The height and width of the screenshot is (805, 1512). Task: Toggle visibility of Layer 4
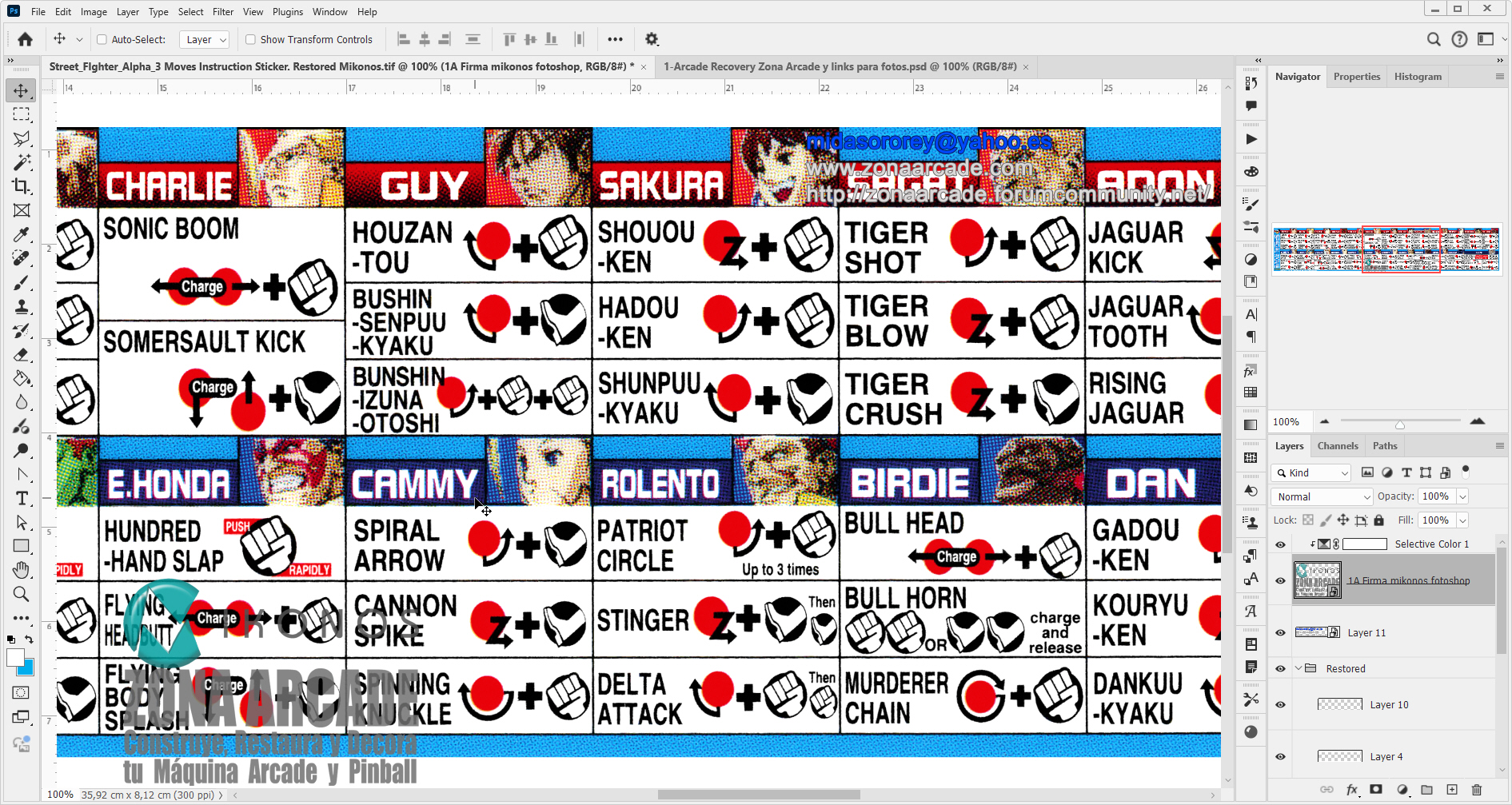[1280, 757]
